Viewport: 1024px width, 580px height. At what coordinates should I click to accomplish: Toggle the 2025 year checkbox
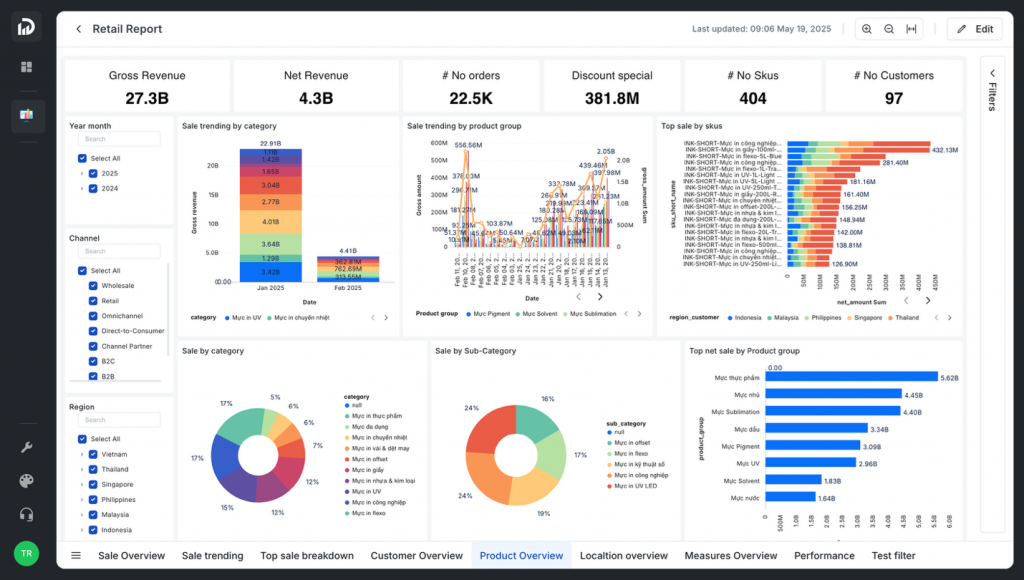click(x=93, y=173)
